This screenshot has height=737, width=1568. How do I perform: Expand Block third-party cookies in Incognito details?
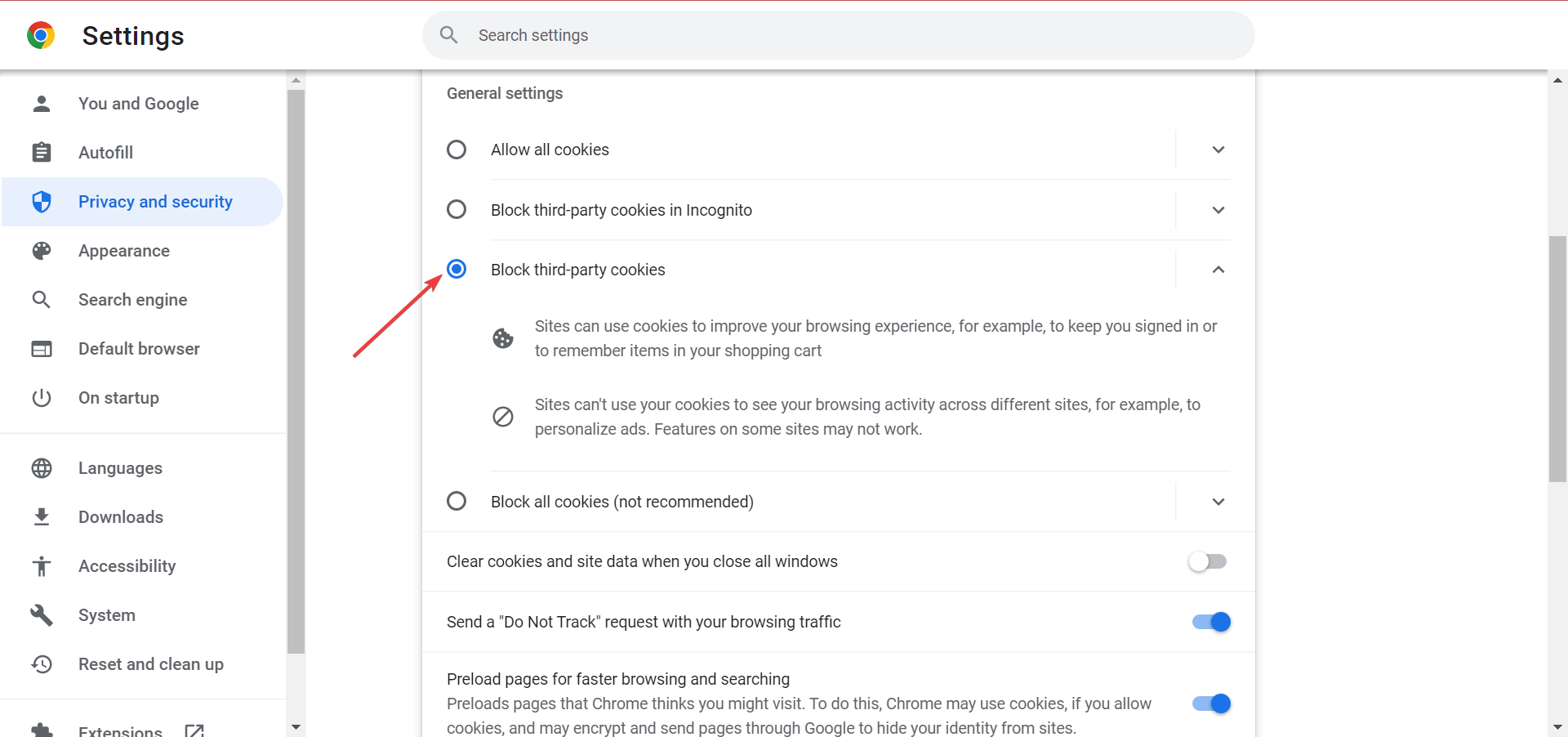tap(1218, 210)
